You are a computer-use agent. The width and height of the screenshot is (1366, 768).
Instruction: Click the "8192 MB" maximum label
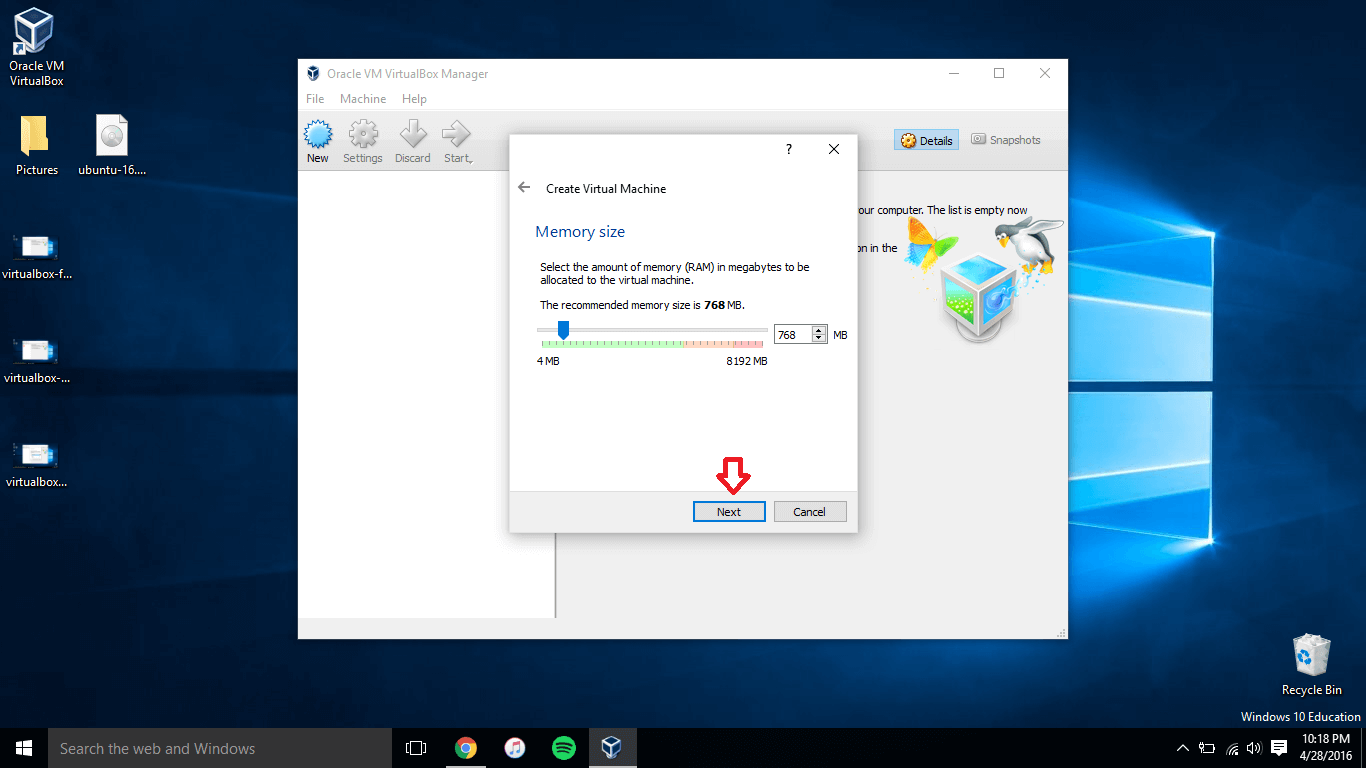click(747, 361)
